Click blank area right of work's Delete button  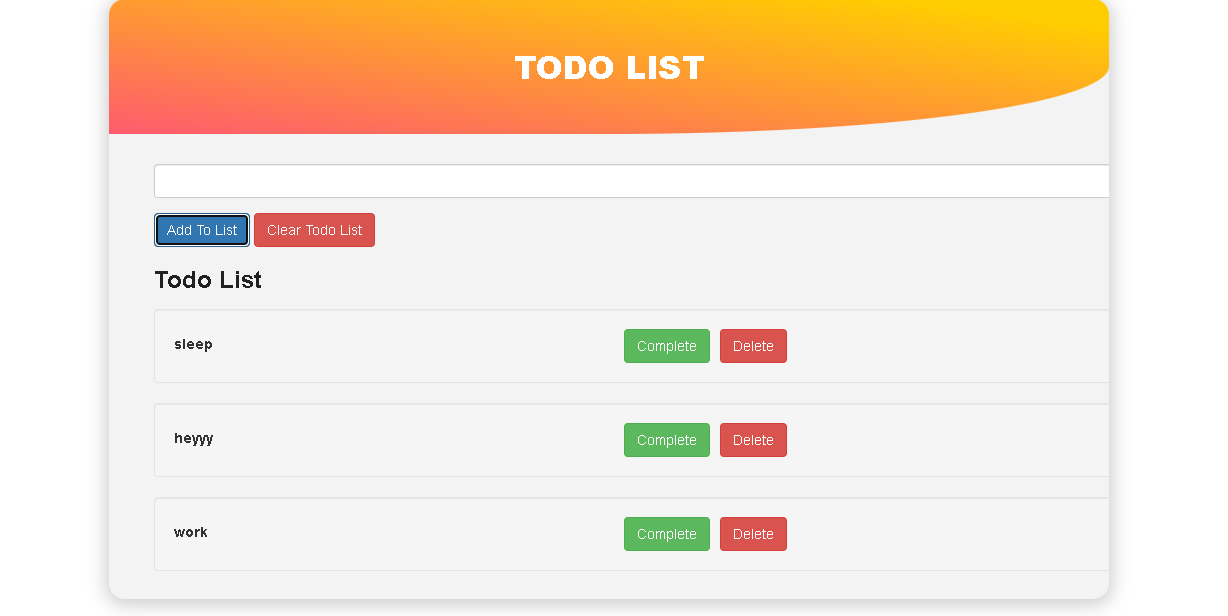(x=950, y=534)
